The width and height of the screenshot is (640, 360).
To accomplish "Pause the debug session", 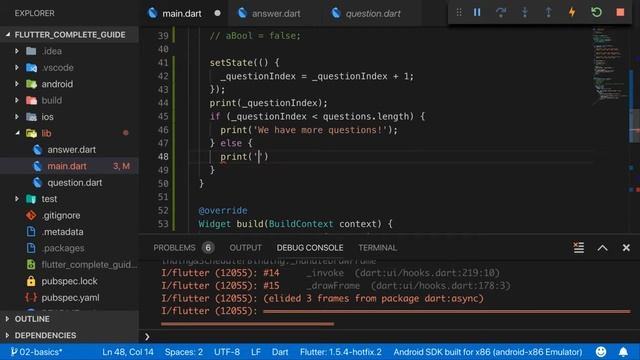I will pos(477,12).
